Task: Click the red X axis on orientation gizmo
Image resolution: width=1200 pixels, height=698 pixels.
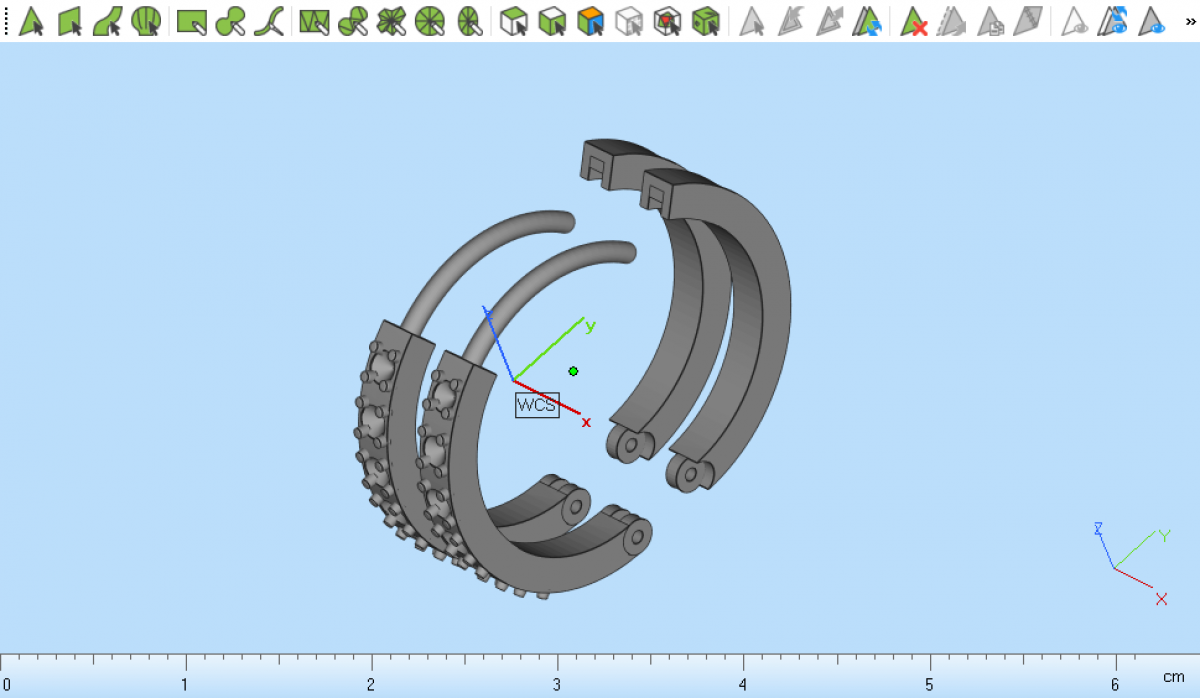Action: point(1161,599)
